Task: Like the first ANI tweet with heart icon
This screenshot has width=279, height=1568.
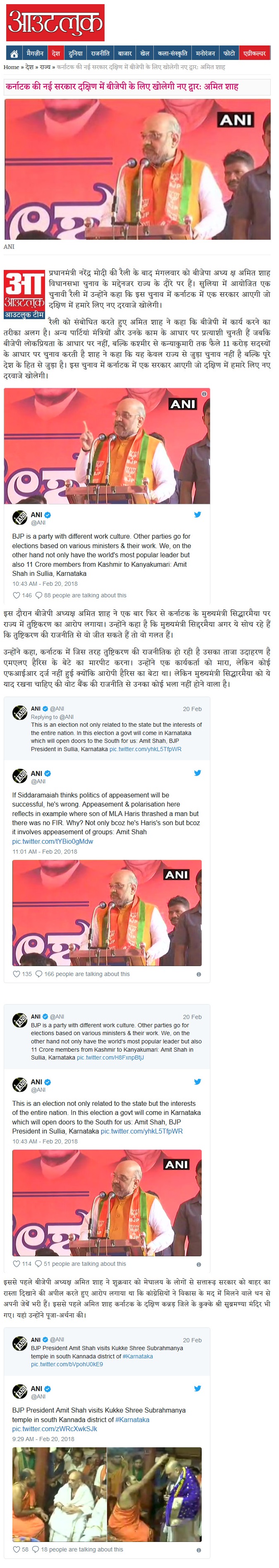Action: click(17, 595)
